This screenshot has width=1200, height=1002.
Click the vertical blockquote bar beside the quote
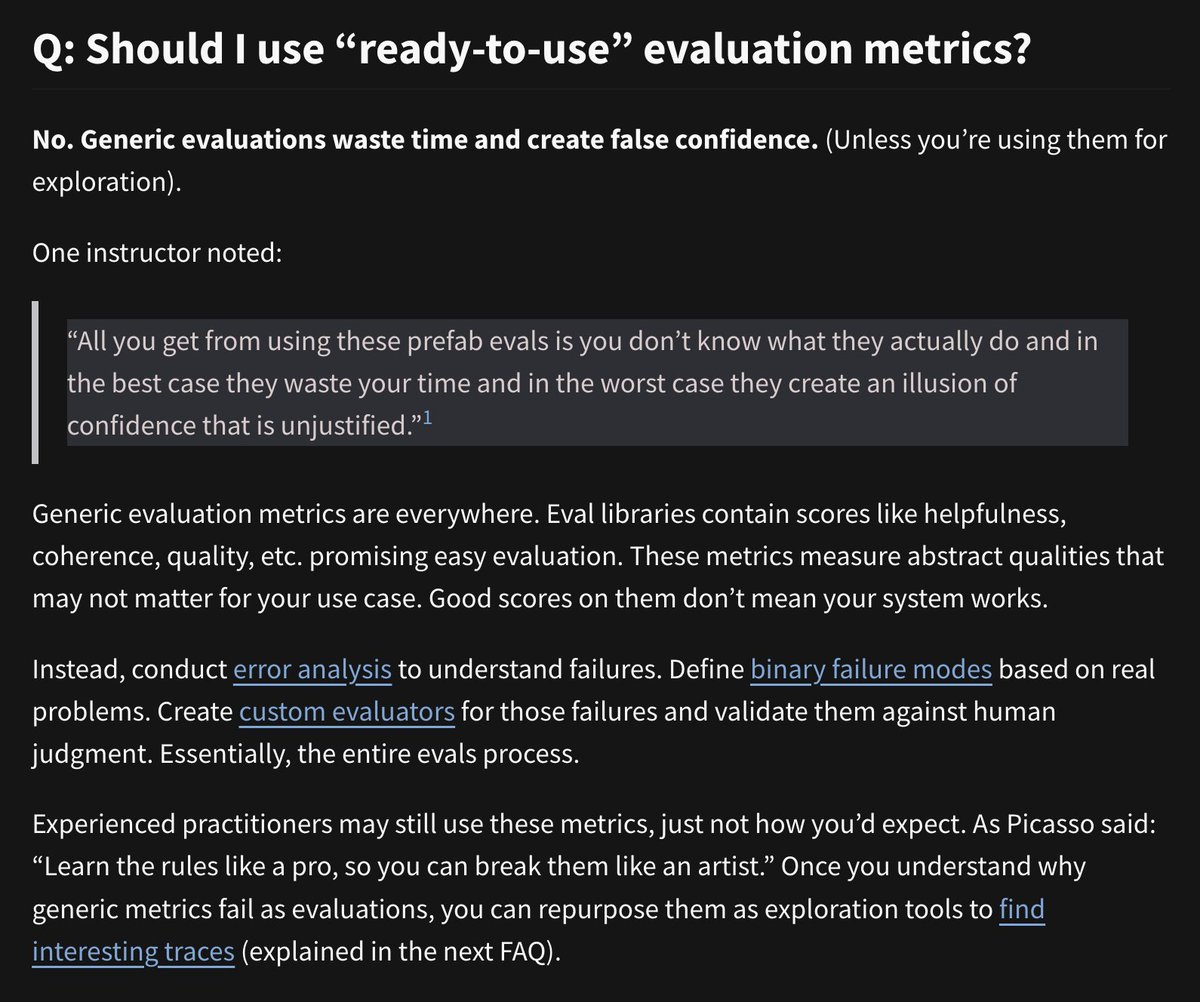point(35,383)
